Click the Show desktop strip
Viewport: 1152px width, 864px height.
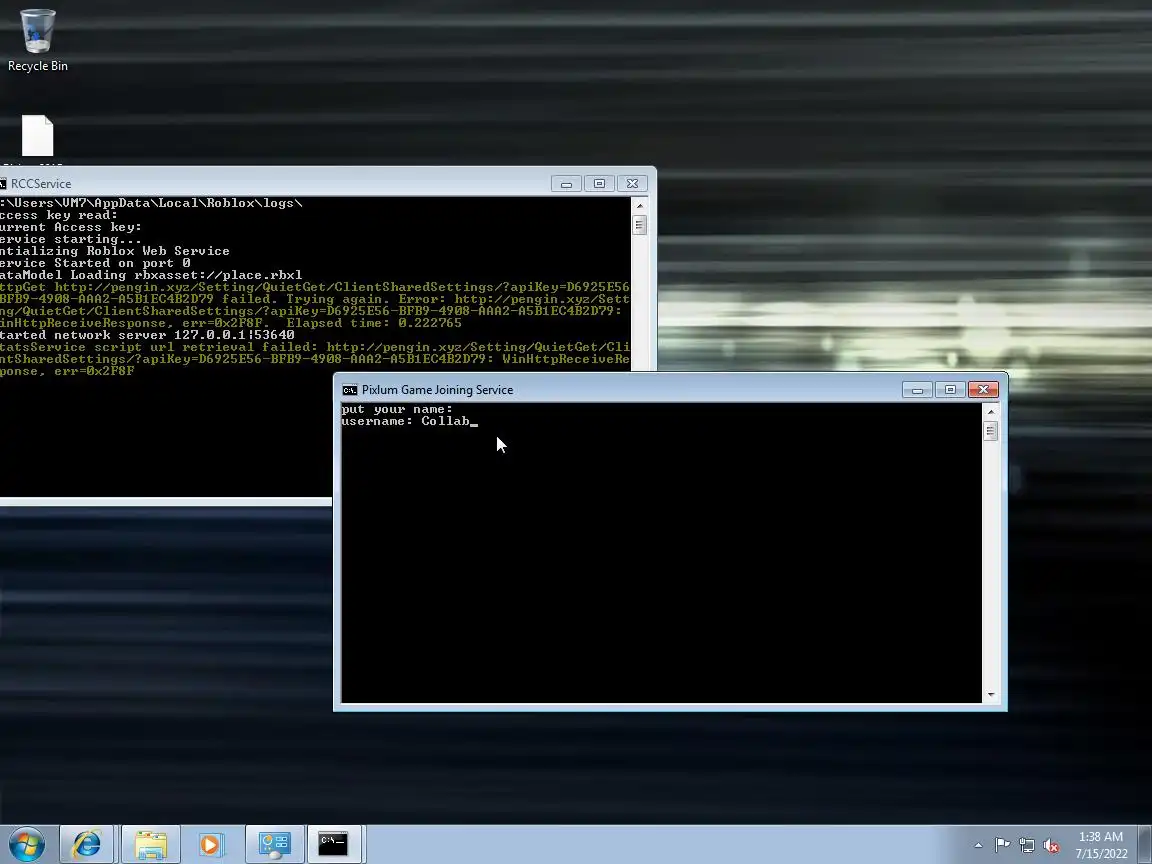pyautogui.click(x=1145, y=844)
